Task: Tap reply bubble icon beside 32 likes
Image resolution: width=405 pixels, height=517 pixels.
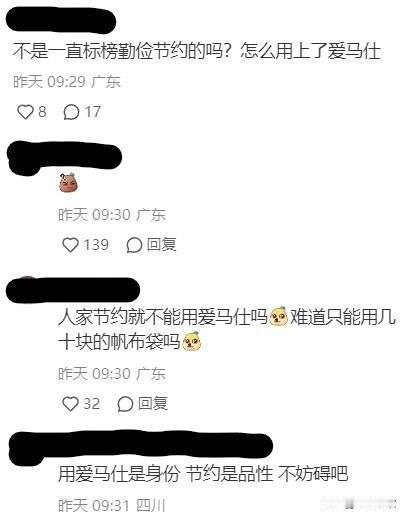Action: click(x=125, y=404)
